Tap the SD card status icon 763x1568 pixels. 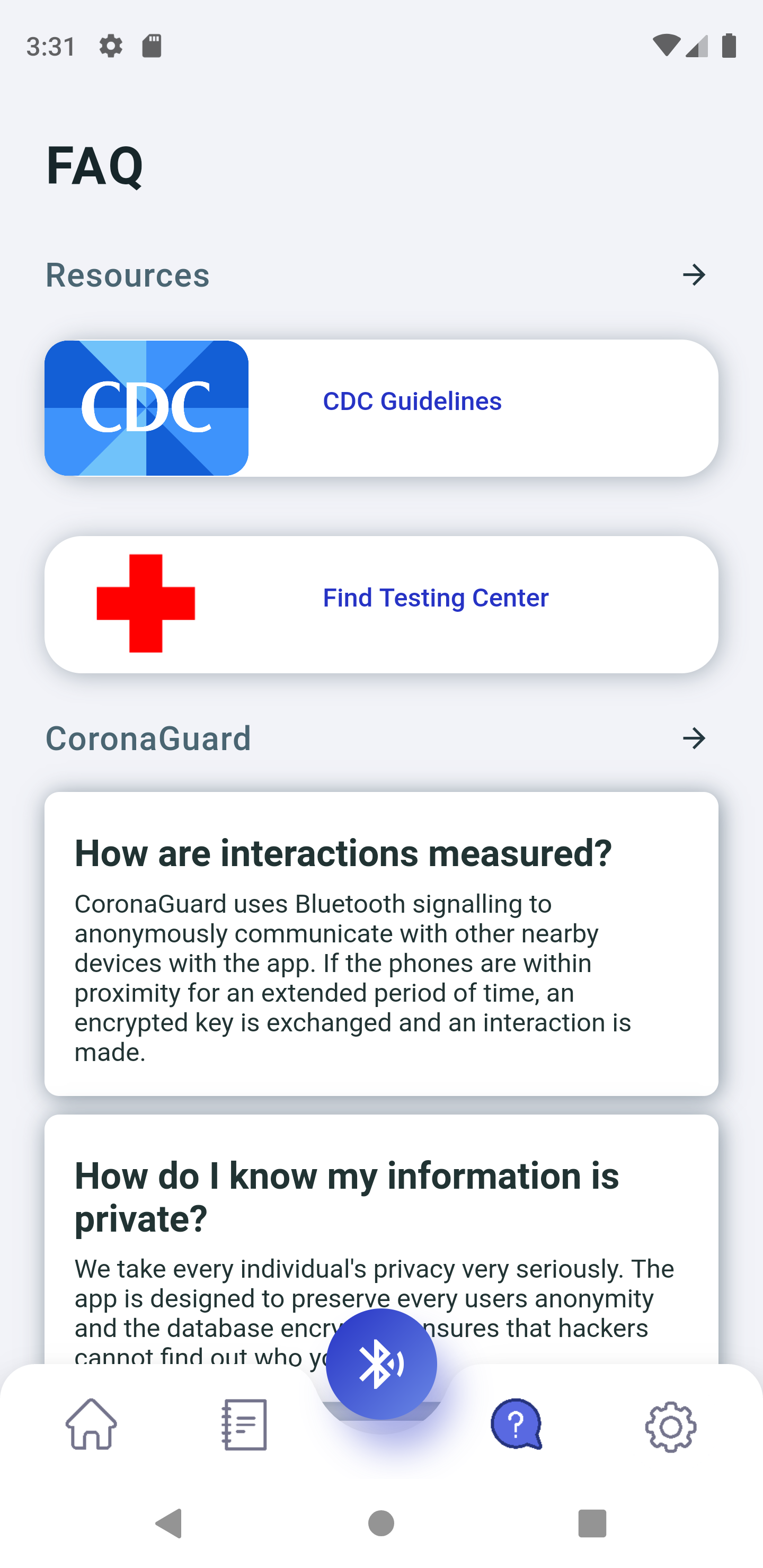(152, 46)
